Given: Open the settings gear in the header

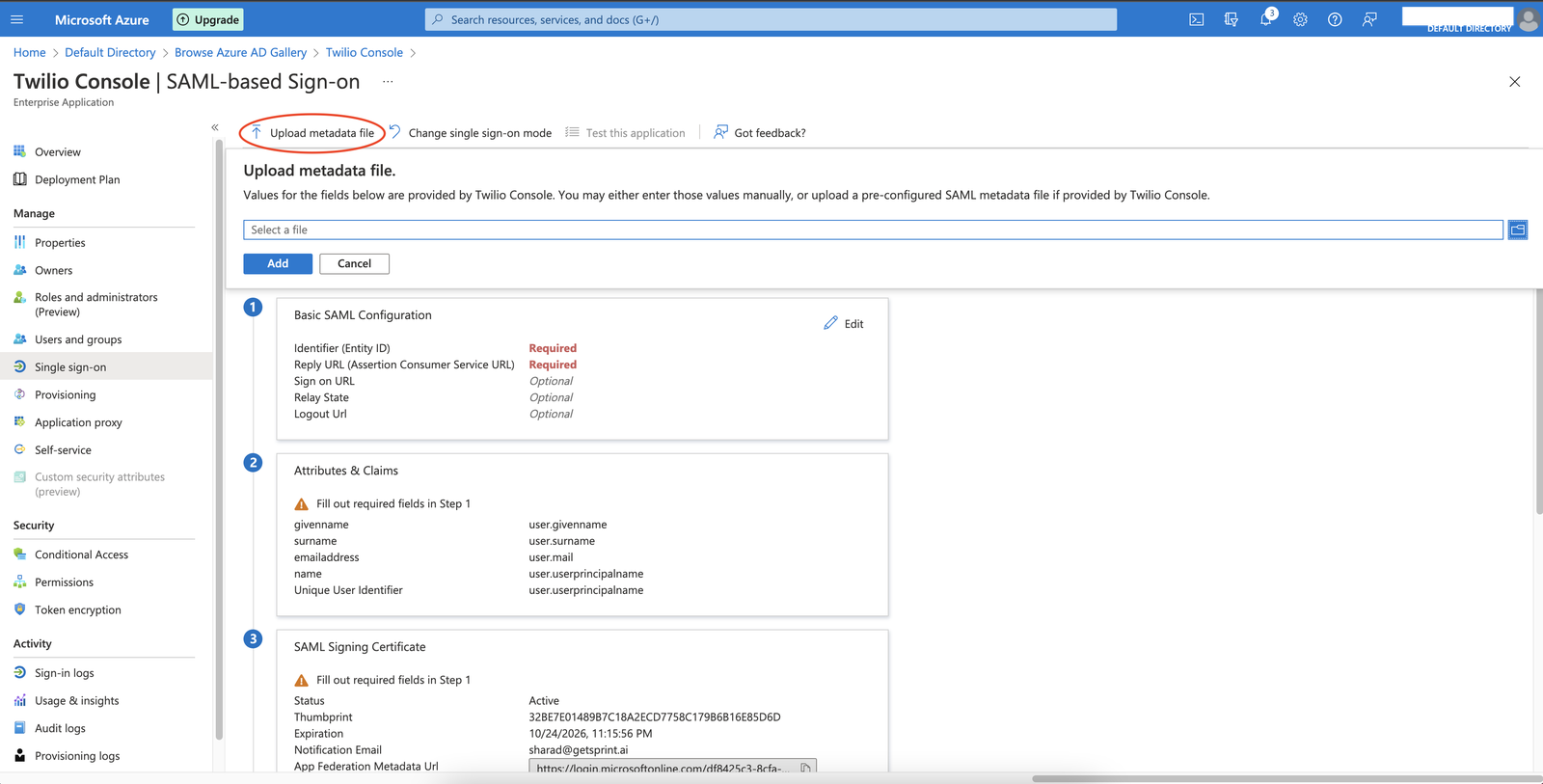Looking at the screenshot, I should click(1300, 19).
